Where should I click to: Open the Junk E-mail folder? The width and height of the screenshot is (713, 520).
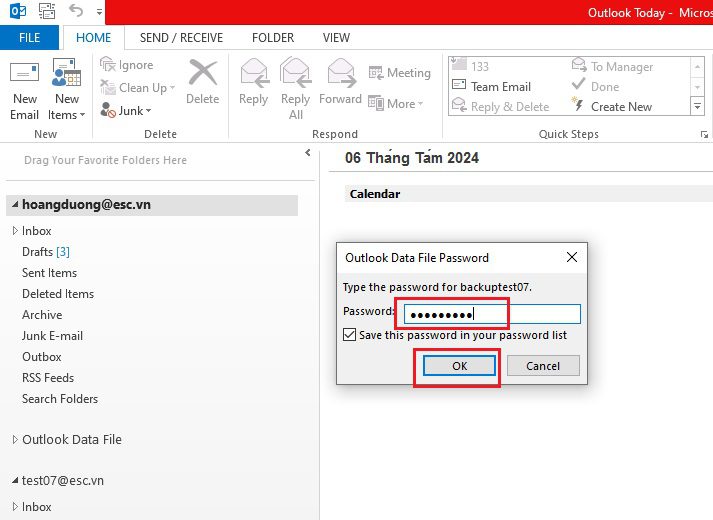coord(52,336)
